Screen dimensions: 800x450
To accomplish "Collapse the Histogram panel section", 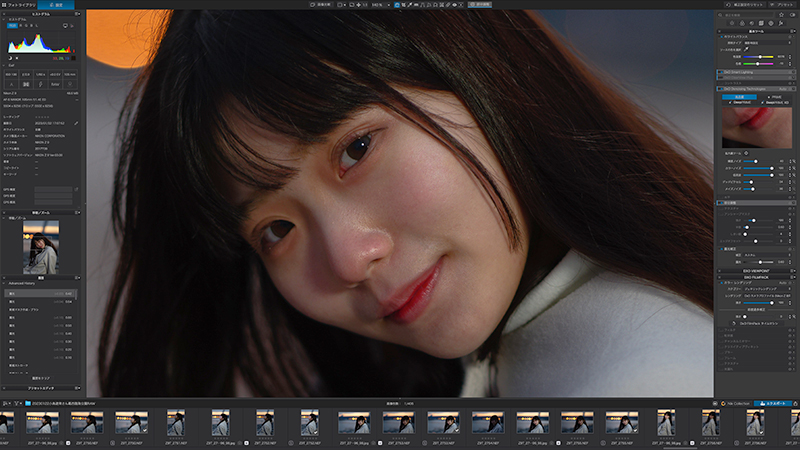I will pyautogui.click(x=3, y=18).
